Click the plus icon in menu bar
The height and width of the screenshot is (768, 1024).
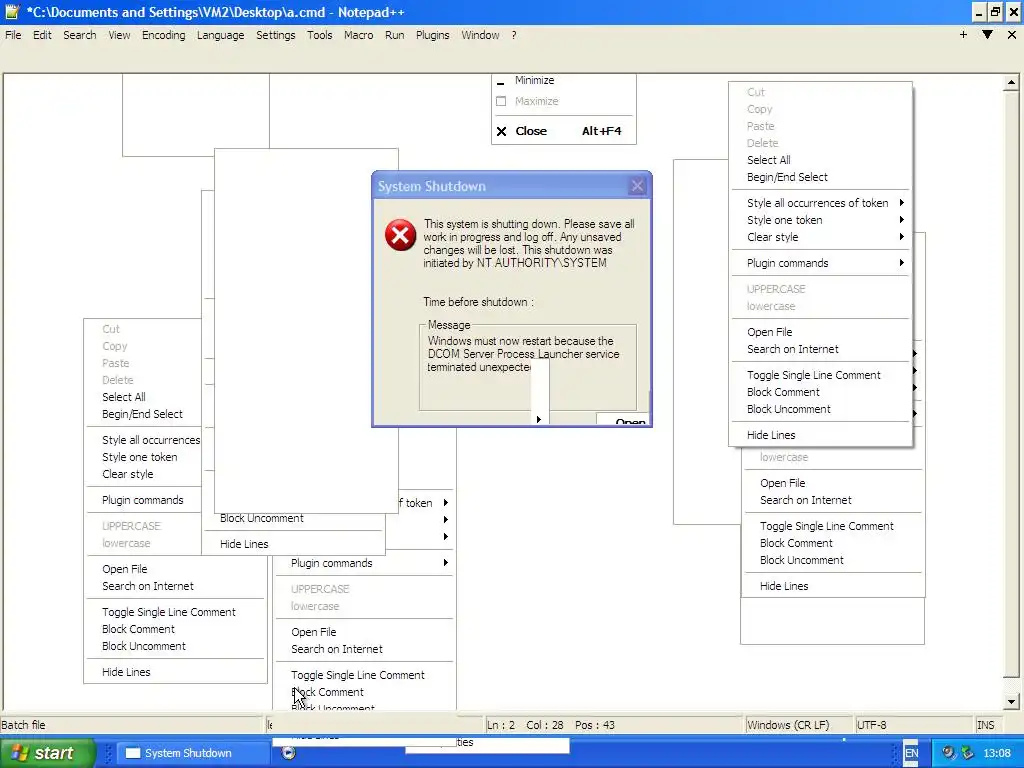pos(963,35)
